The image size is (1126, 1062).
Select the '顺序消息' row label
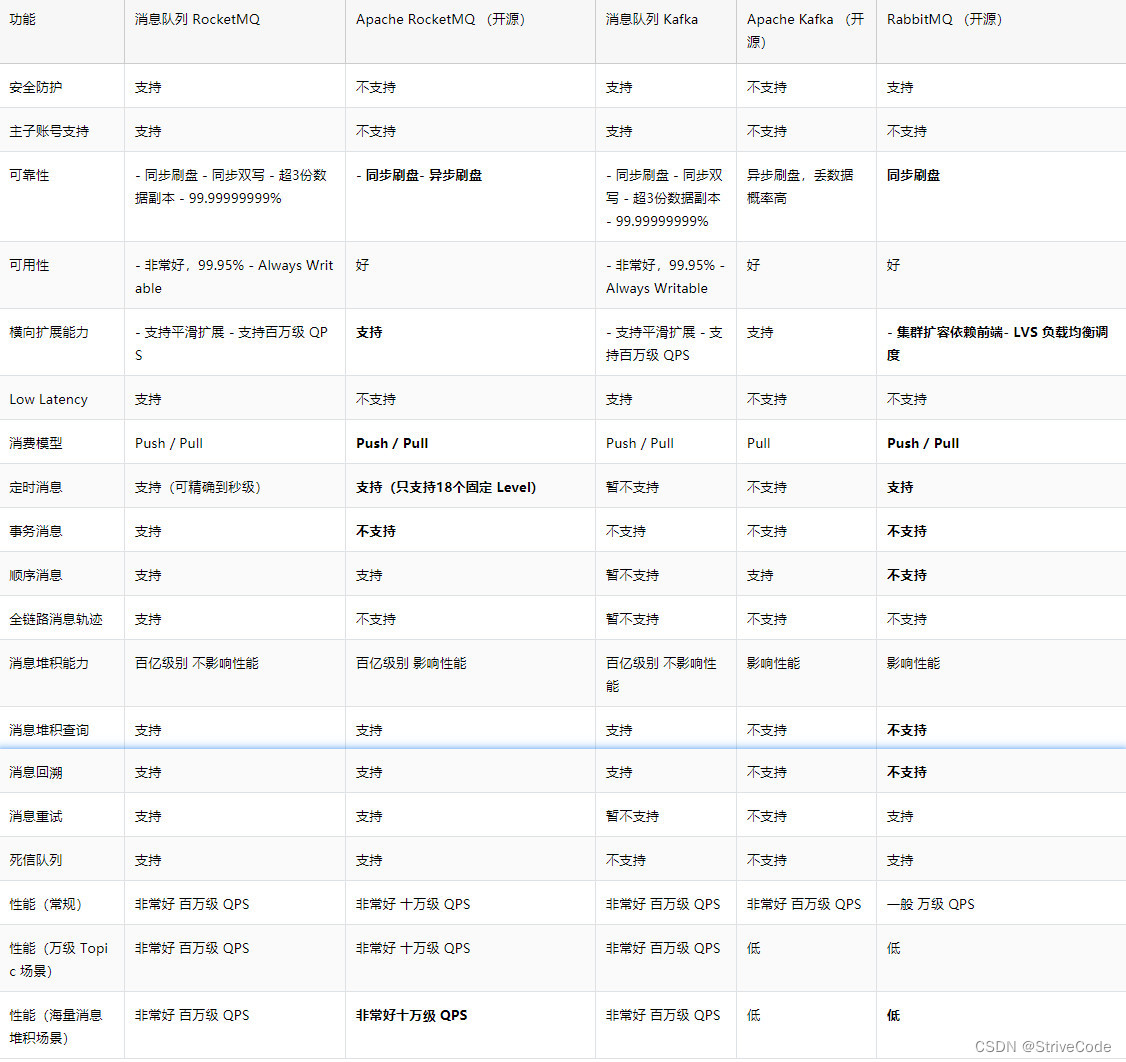click(36, 575)
